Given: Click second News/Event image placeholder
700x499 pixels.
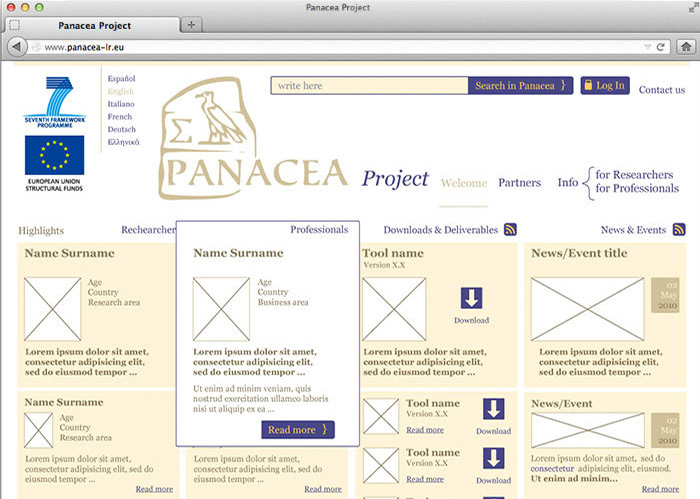Looking at the screenshot, I should click(x=588, y=430).
